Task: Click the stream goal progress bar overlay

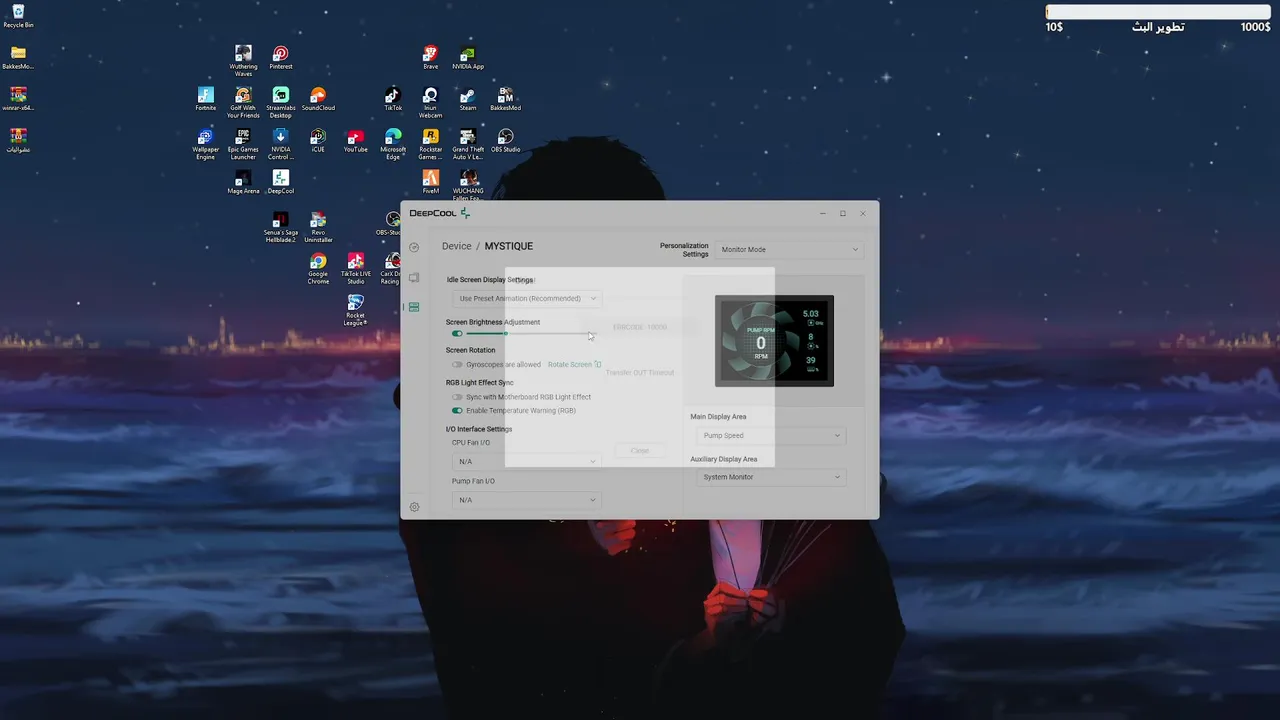Action: point(1157,12)
